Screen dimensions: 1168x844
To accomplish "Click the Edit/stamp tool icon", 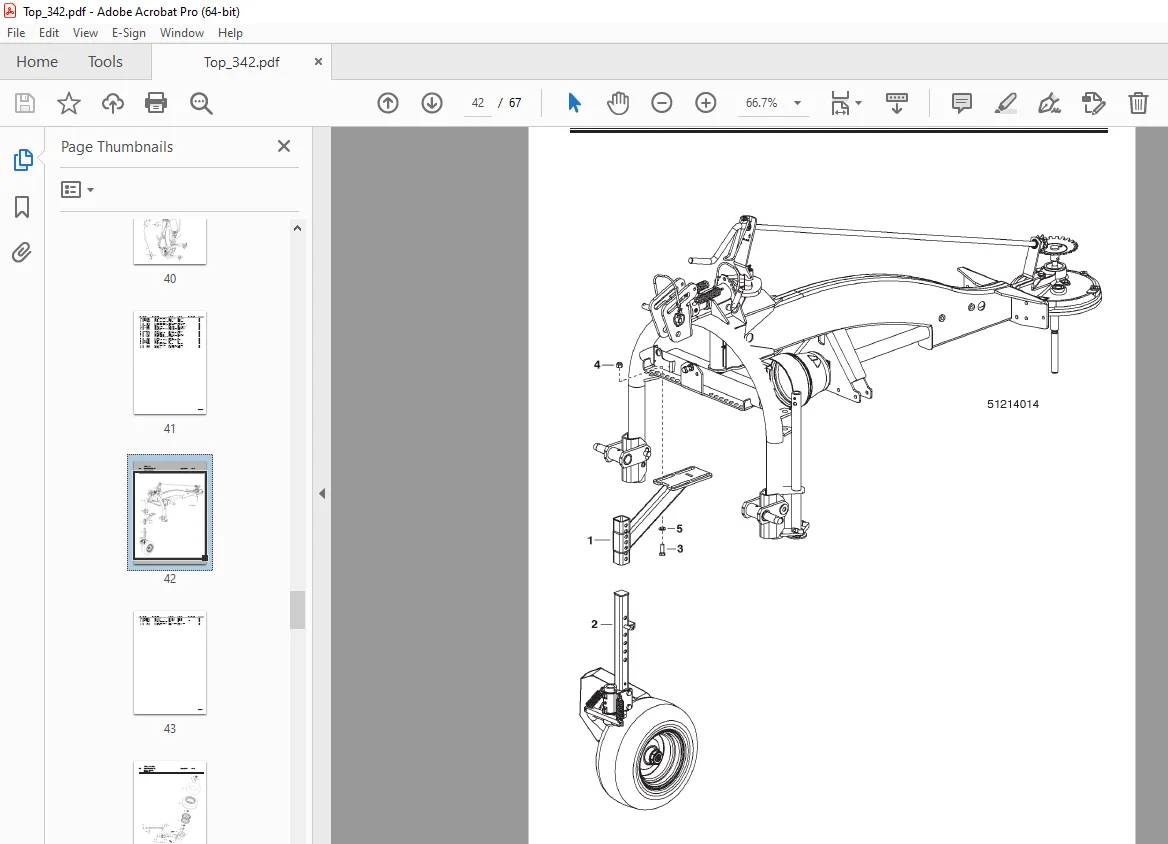I will point(1094,103).
